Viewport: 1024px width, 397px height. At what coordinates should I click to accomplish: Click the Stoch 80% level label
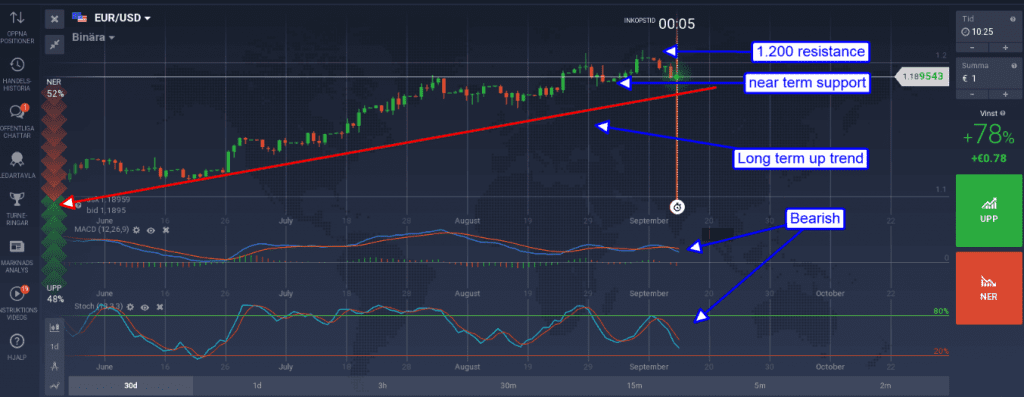(x=940, y=311)
